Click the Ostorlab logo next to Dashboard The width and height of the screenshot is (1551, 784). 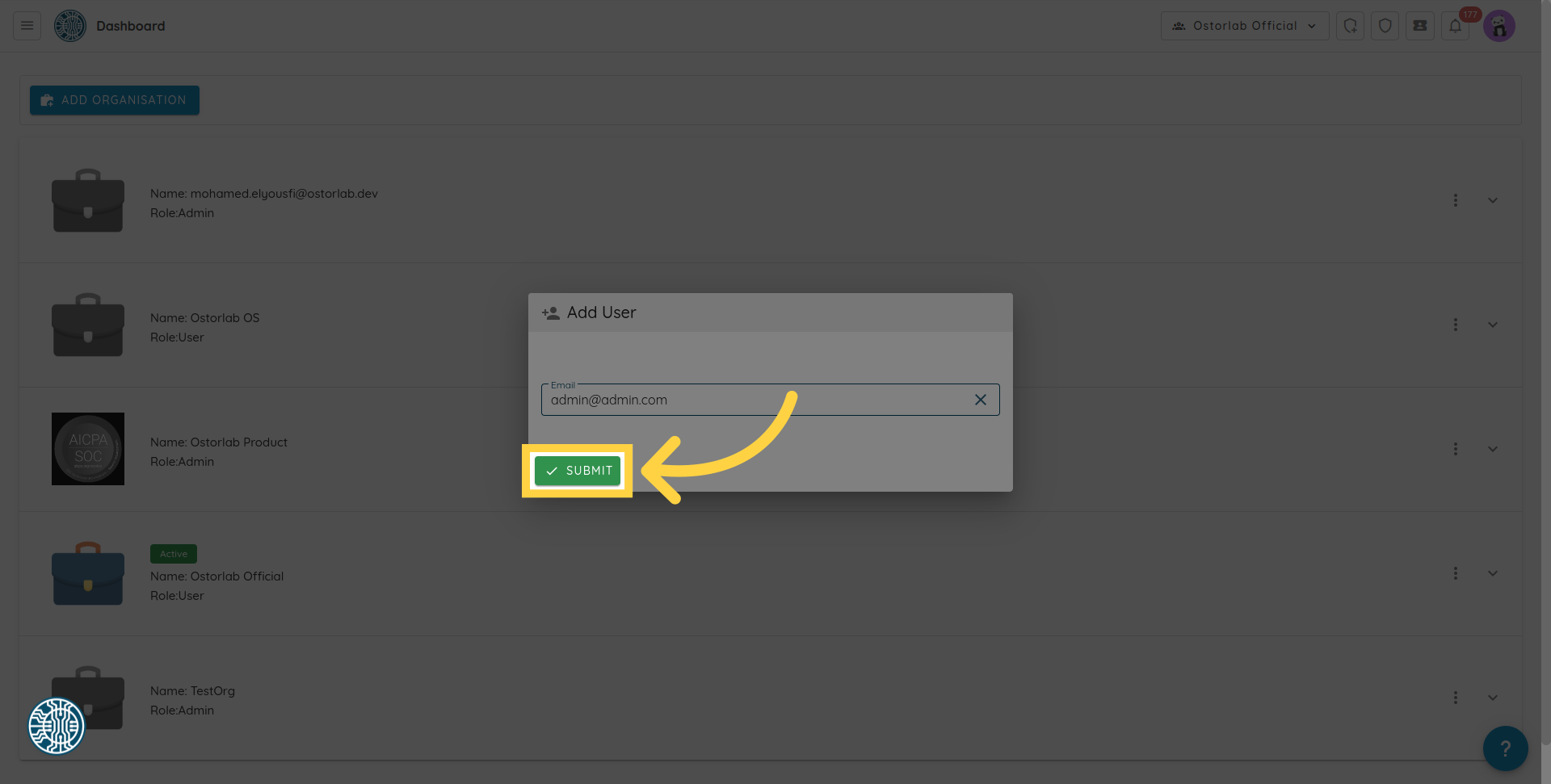click(70, 26)
